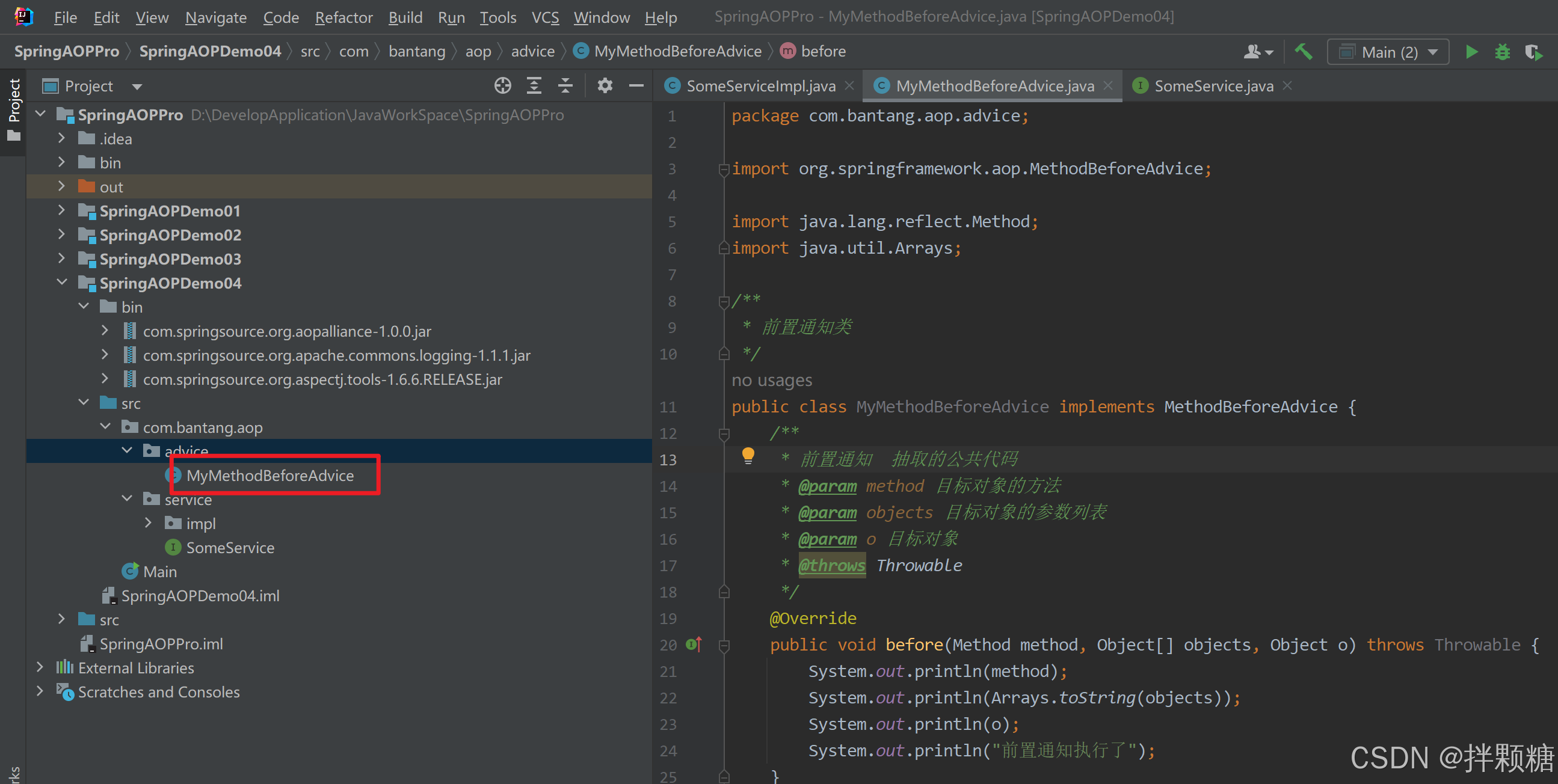
Task: Click Select Opened File target icon
Action: (502, 86)
